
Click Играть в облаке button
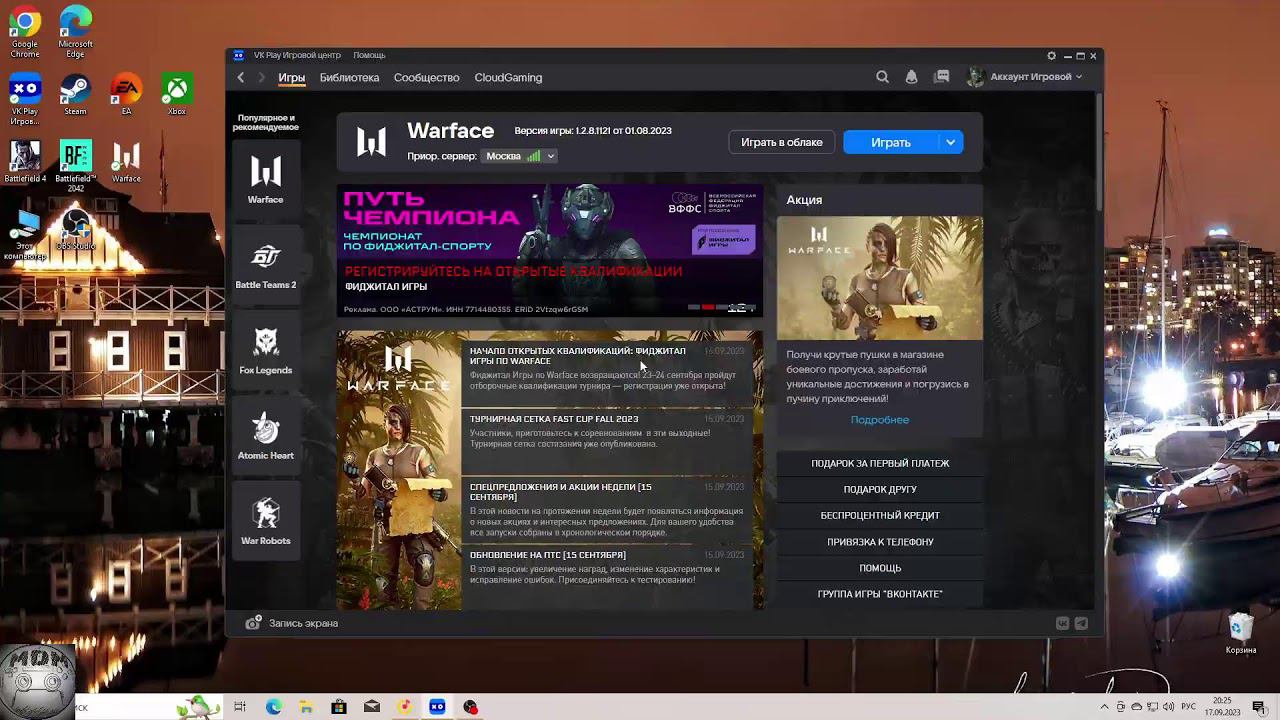(x=782, y=142)
